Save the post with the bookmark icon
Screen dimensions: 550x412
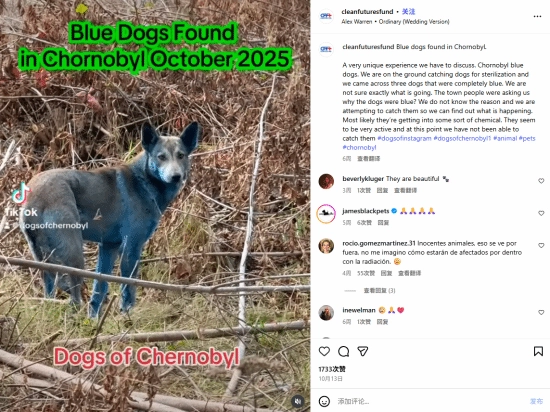pyautogui.click(x=538, y=351)
